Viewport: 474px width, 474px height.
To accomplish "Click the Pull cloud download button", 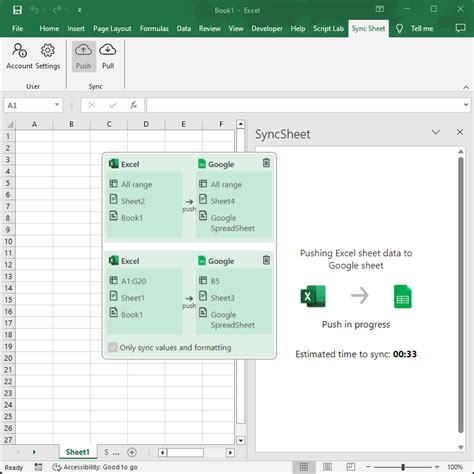I will [x=108, y=56].
